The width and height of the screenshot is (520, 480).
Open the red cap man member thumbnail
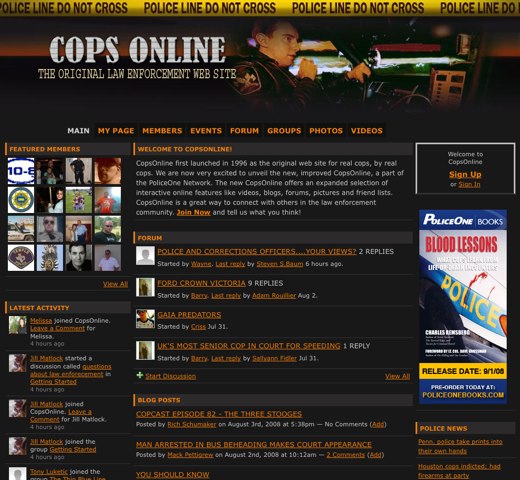(108, 171)
